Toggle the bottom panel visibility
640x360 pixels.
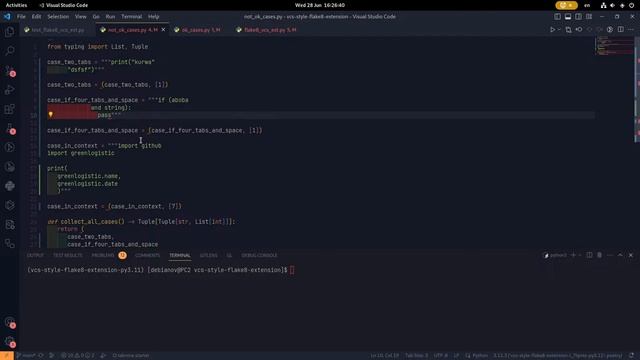(568, 17)
